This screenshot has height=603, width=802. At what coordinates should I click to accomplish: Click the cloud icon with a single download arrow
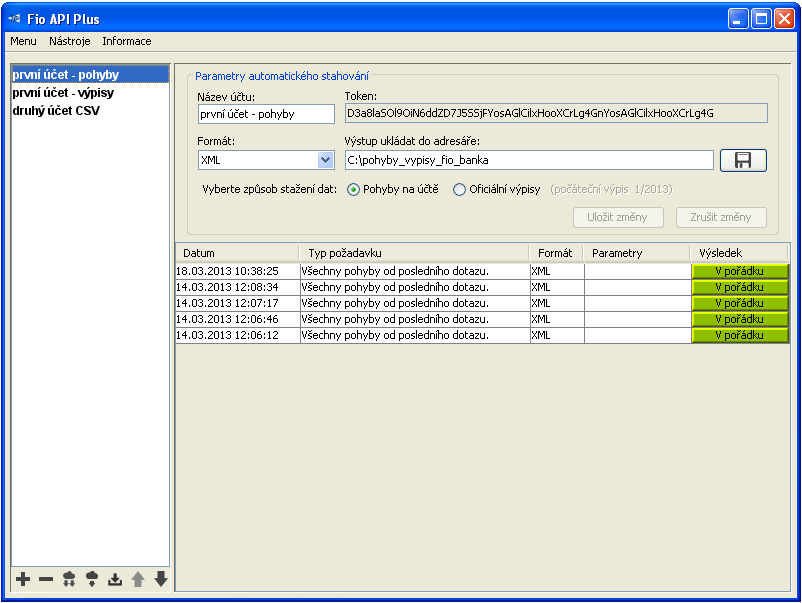point(92,579)
